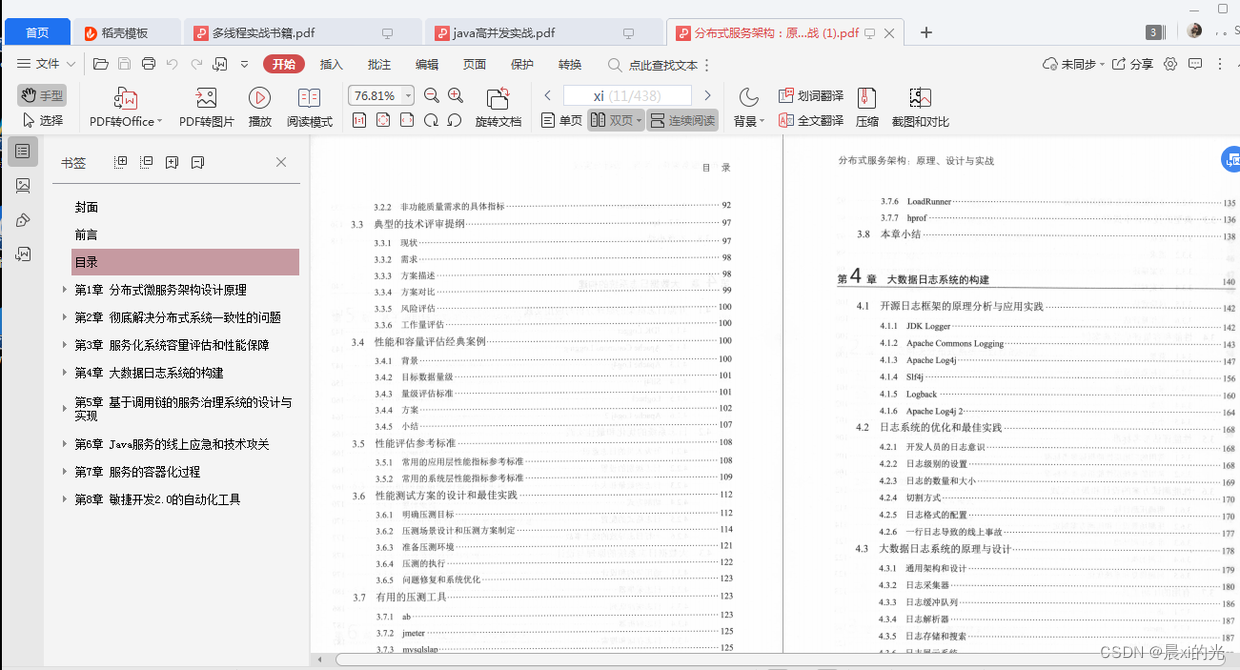
Task: Expand 第1章 分布式微服务架构设计原理 bookmark
Action: point(65,290)
